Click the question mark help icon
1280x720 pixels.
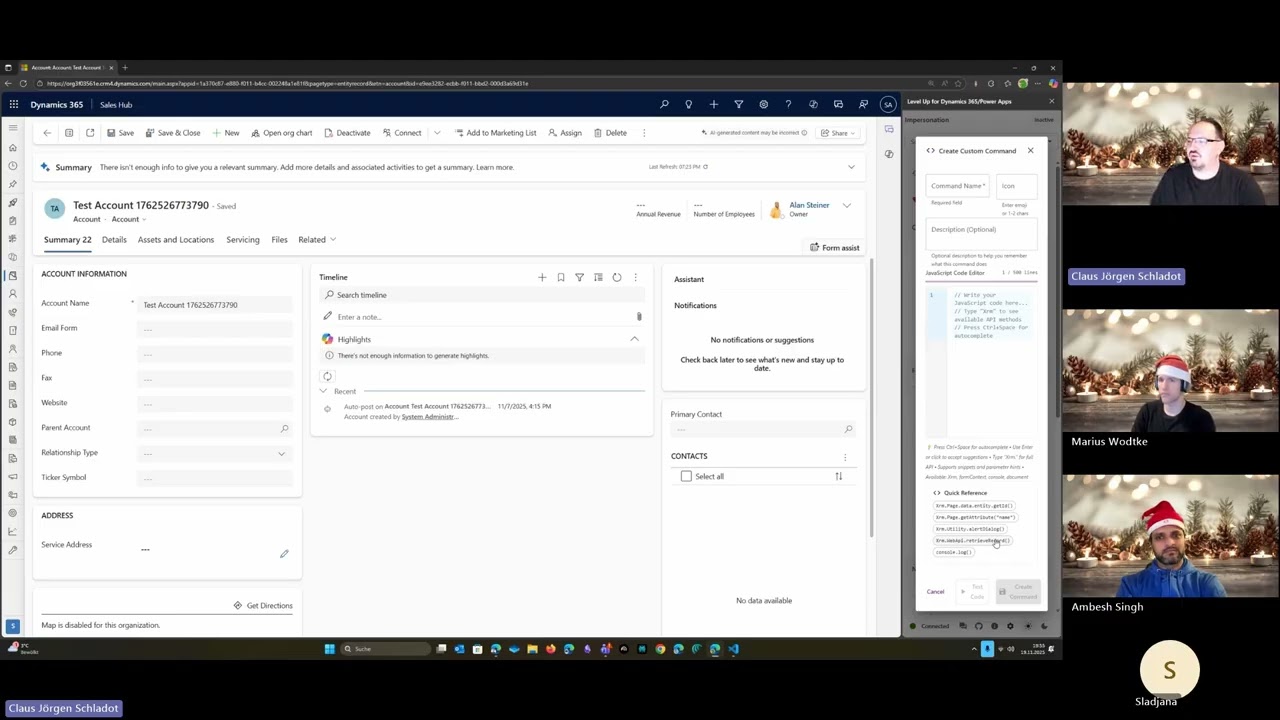[x=788, y=104]
